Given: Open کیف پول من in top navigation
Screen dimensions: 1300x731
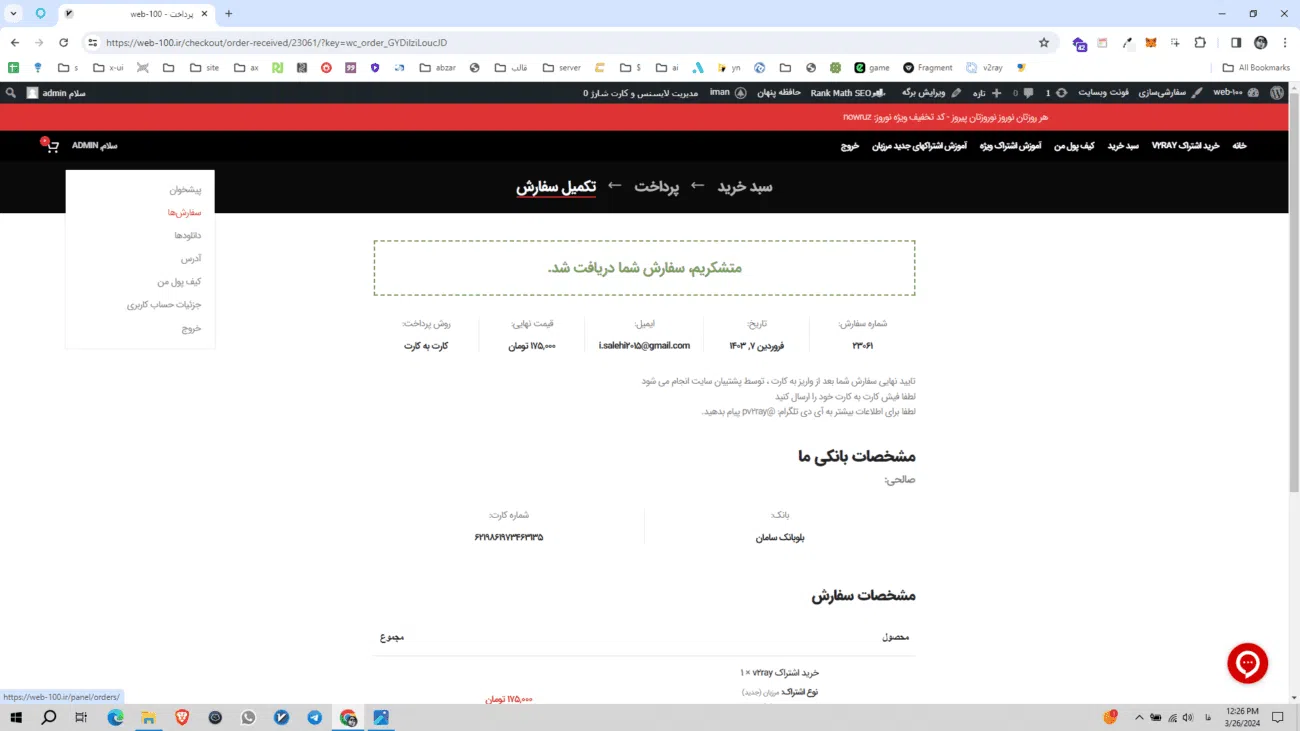Looking at the screenshot, I should [x=1074, y=146].
